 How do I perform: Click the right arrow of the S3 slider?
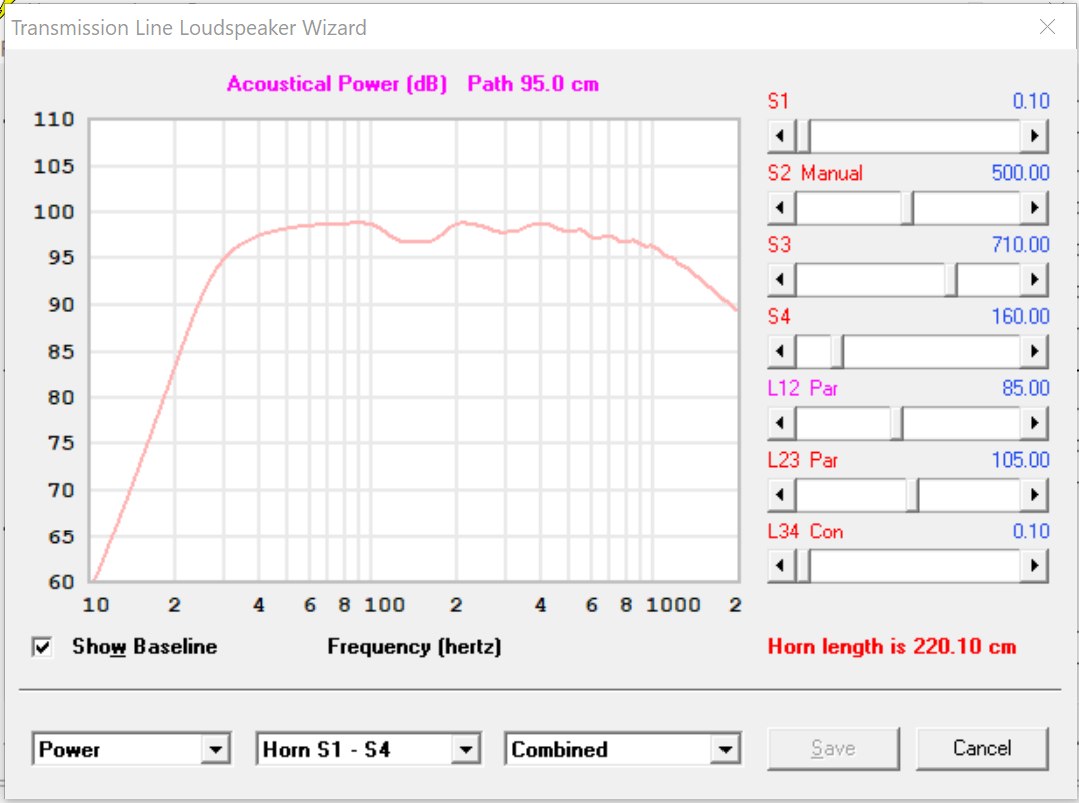point(1034,279)
